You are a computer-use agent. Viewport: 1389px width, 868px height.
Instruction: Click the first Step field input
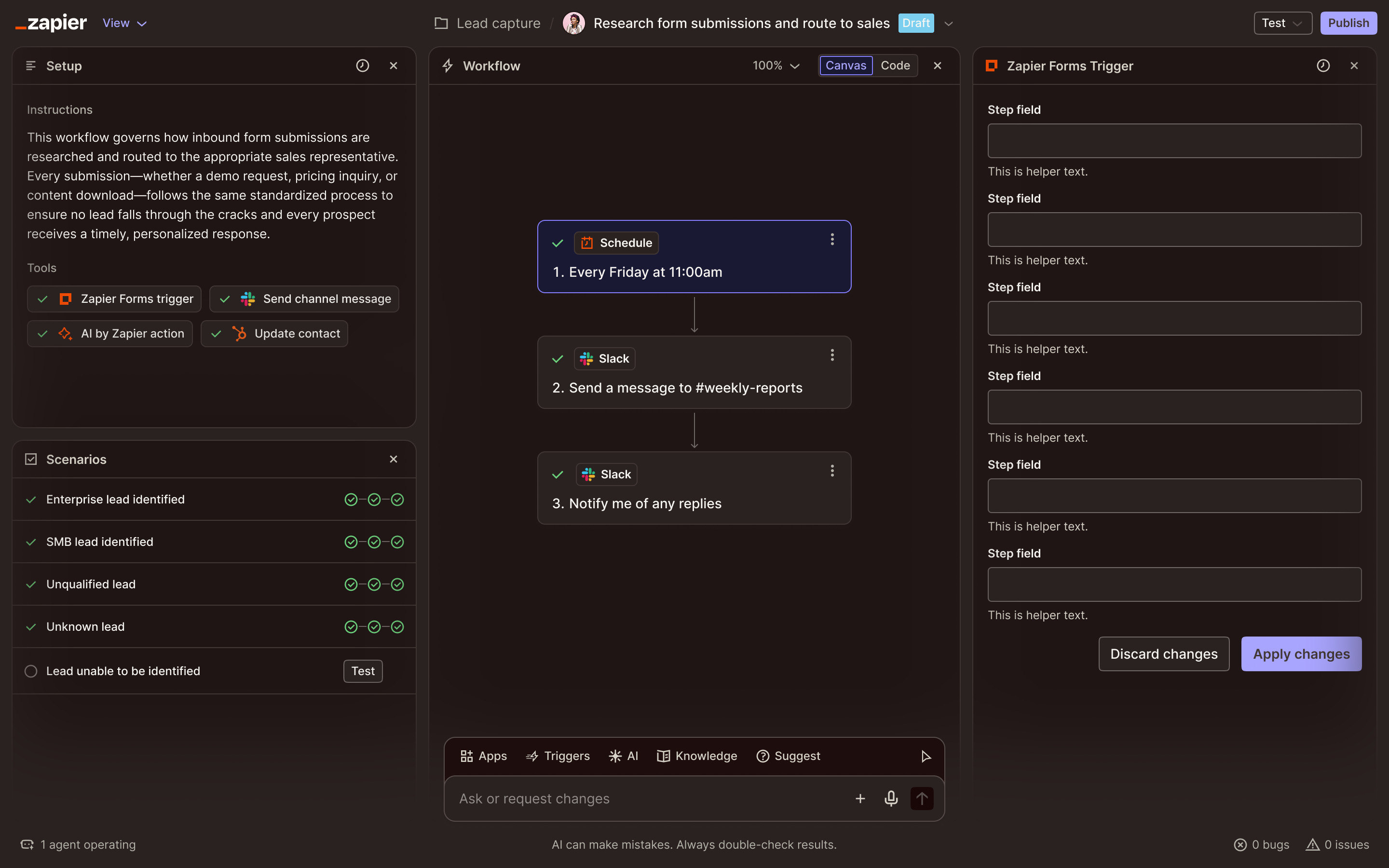pyautogui.click(x=1174, y=141)
